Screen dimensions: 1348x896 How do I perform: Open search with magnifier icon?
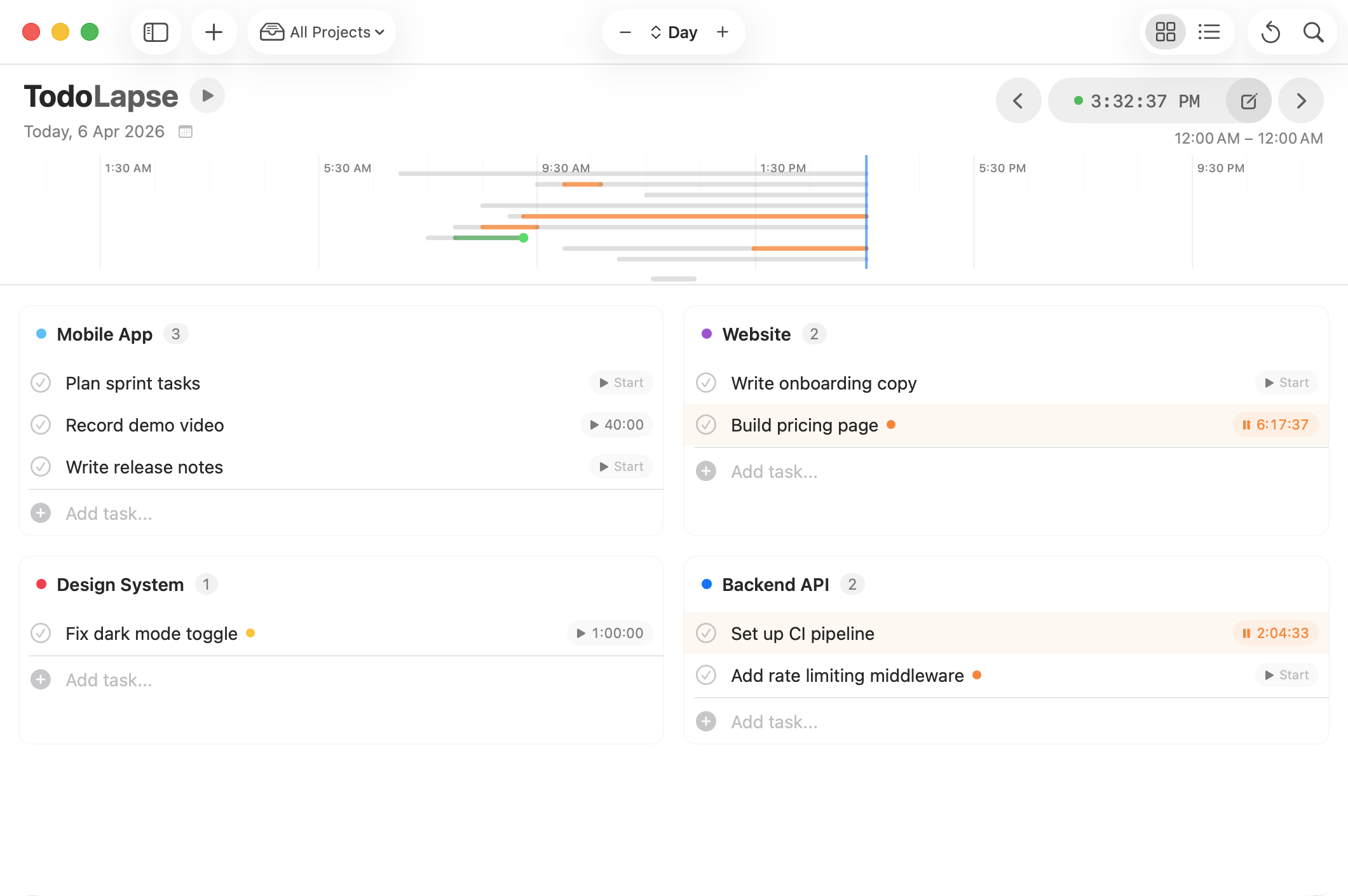click(1313, 32)
